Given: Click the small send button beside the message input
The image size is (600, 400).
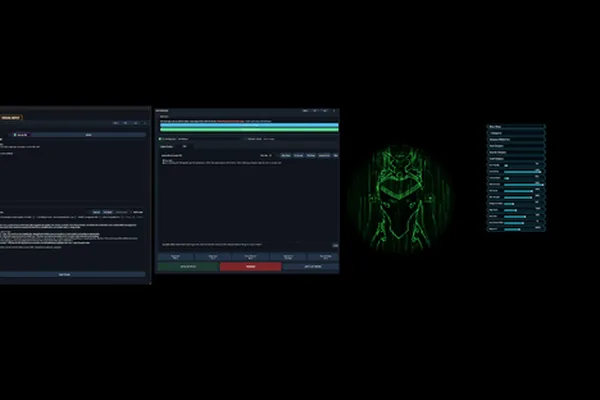Looking at the screenshot, I should point(335,245).
